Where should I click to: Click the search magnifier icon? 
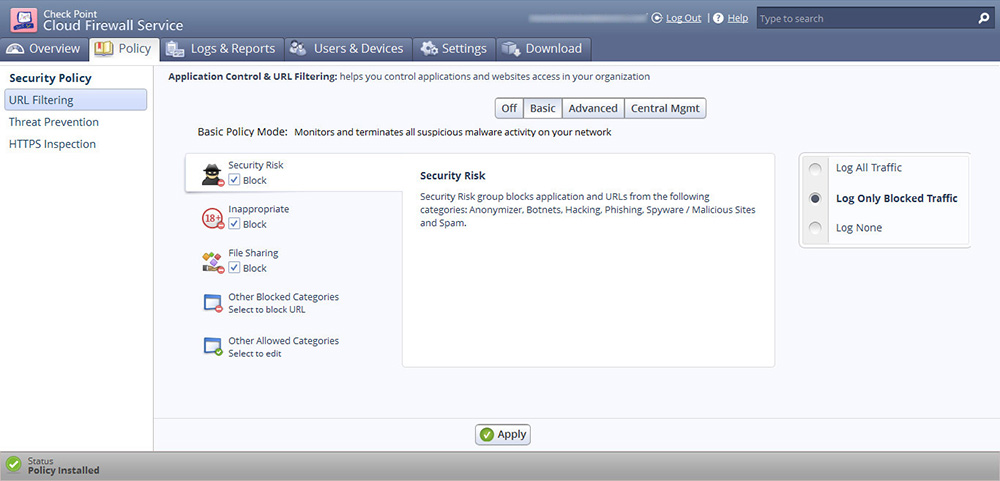tap(983, 18)
